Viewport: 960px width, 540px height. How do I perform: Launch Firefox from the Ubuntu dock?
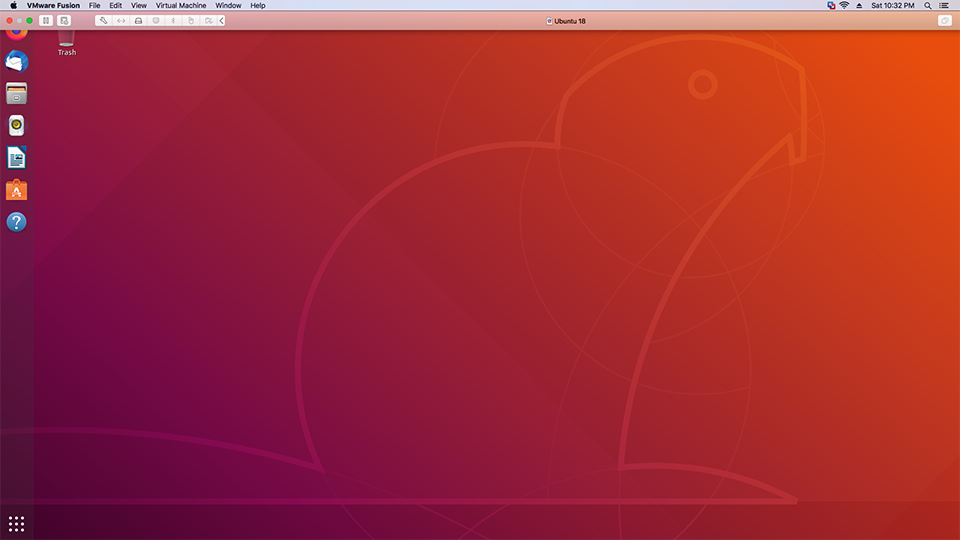17,34
